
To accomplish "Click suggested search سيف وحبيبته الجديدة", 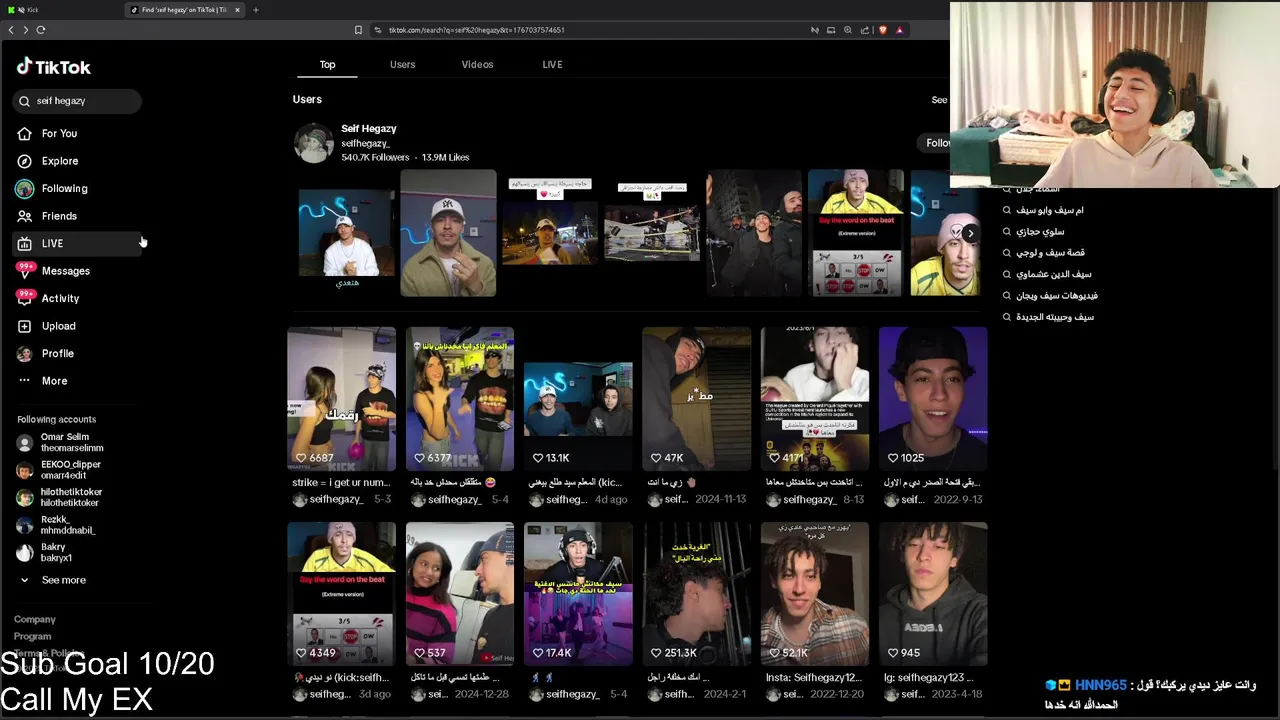I will pyautogui.click(x=1055, y=317).
